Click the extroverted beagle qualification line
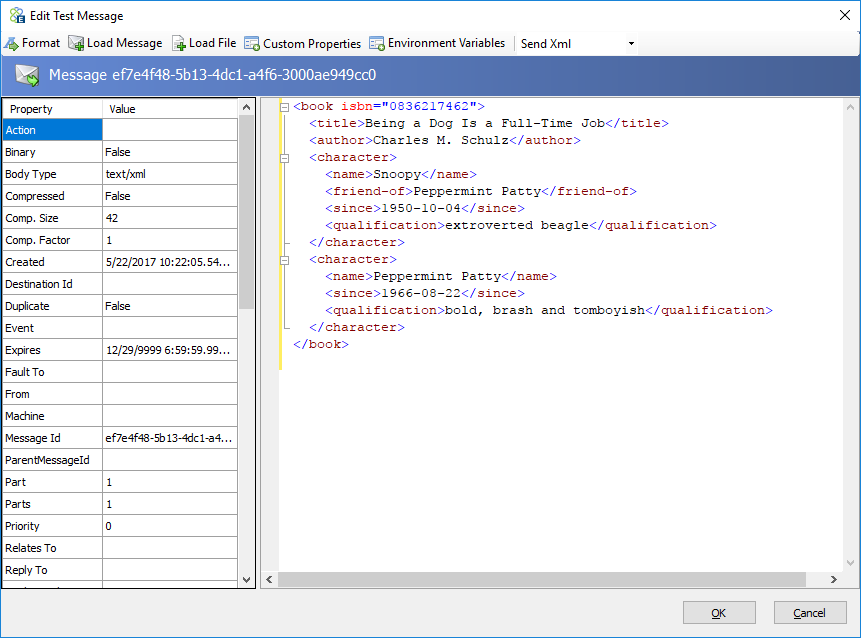The height and width of the screenshot is (638, 861). pos(521,226)
